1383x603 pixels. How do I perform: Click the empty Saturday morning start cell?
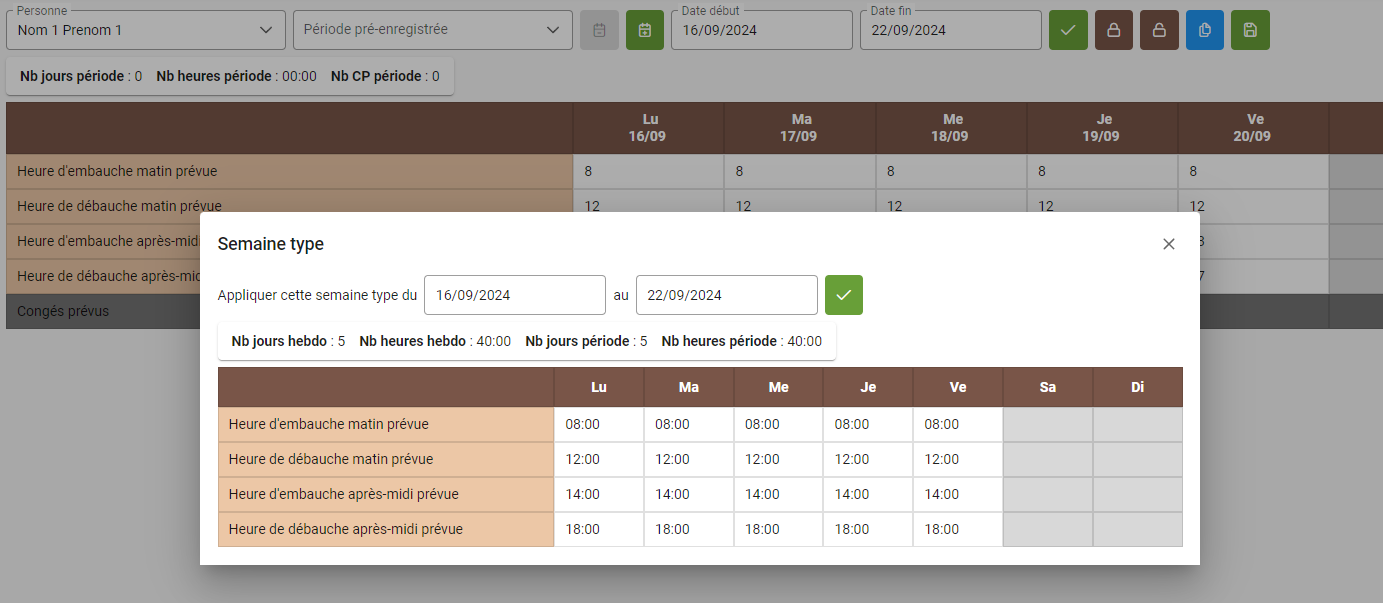click(x=1047, y=424)
